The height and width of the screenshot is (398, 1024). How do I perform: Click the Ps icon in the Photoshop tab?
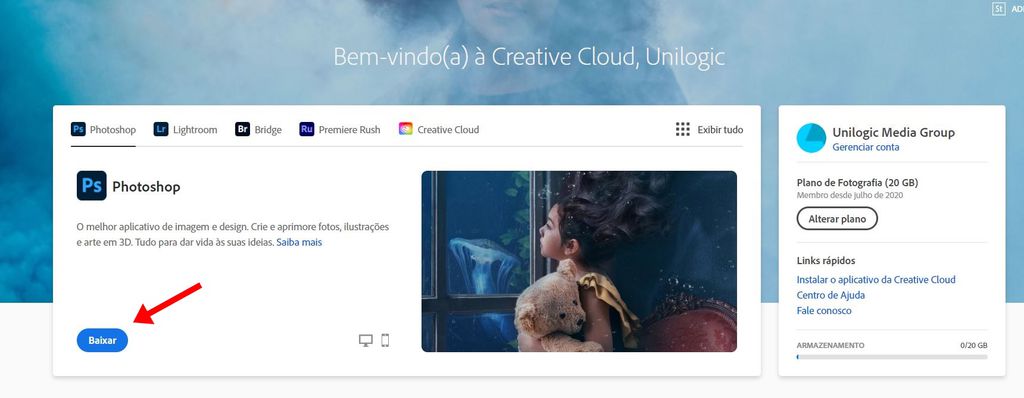tap(78, 129)
